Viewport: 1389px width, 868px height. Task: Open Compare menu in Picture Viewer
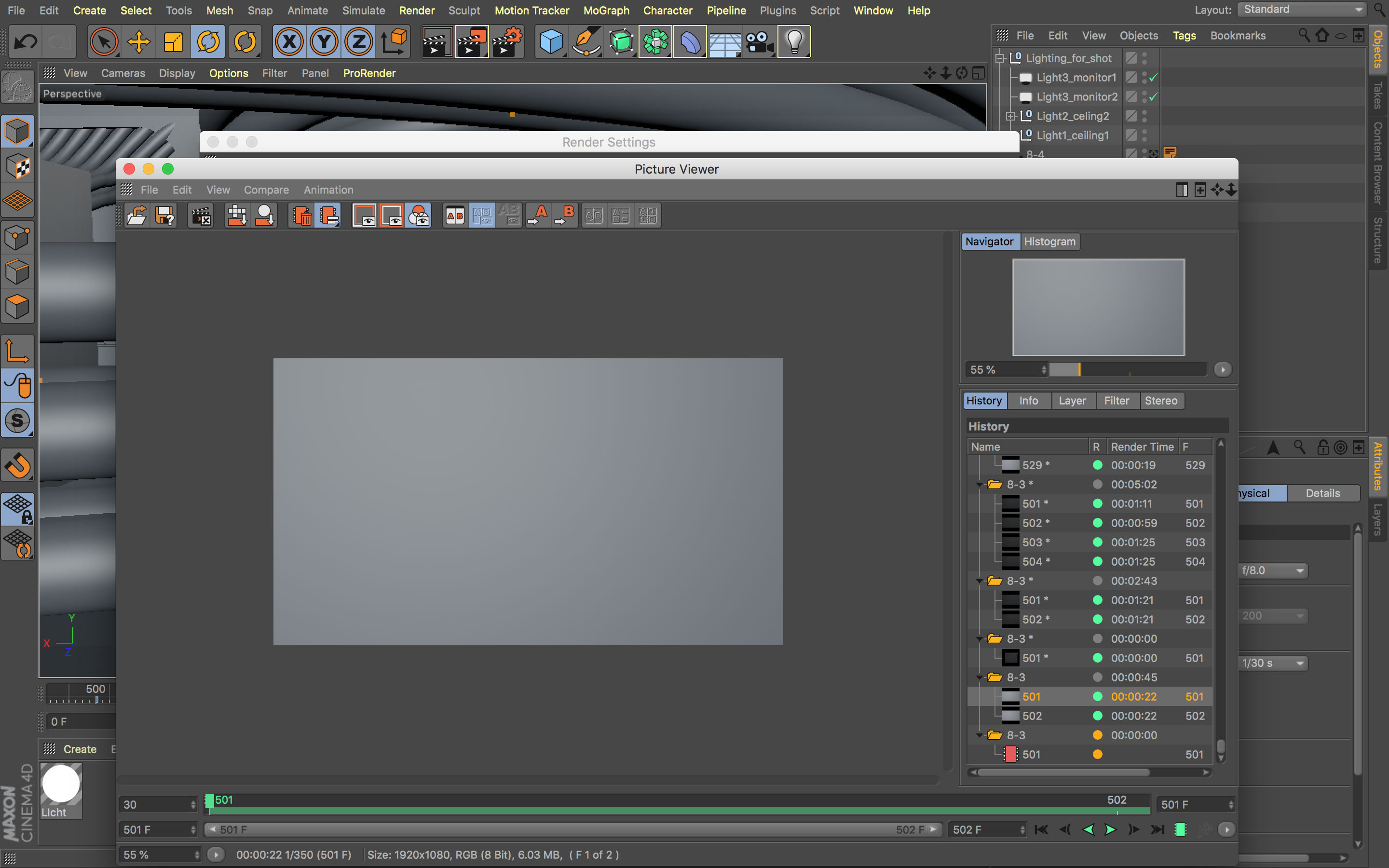tap(266, 190)
